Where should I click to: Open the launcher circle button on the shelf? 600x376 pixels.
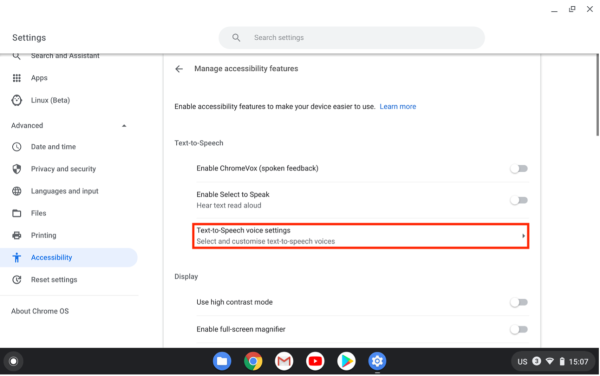pyautogui.click(x=13, y=361)
